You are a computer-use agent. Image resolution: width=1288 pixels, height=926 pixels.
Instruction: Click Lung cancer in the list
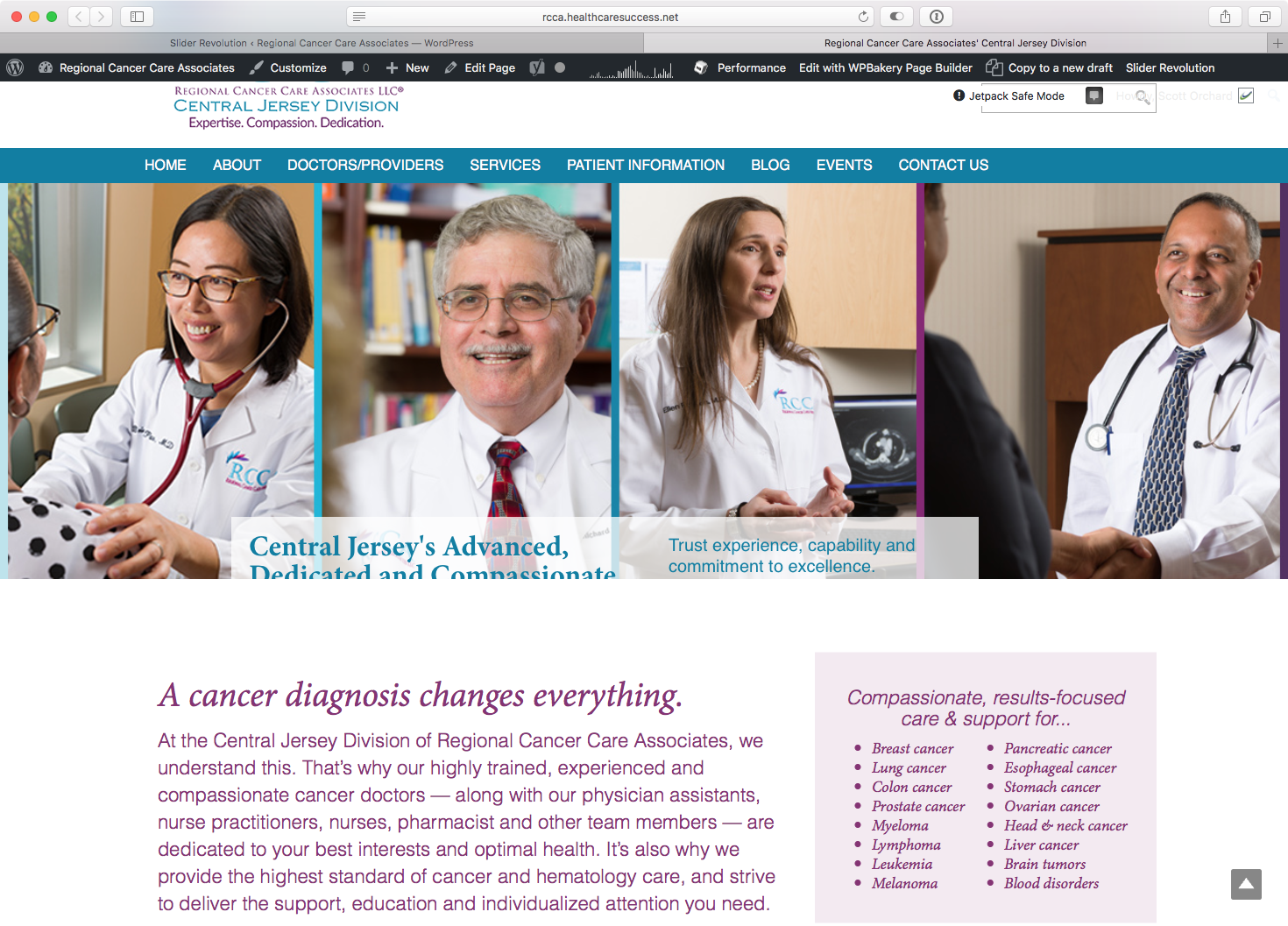[909, 767]
